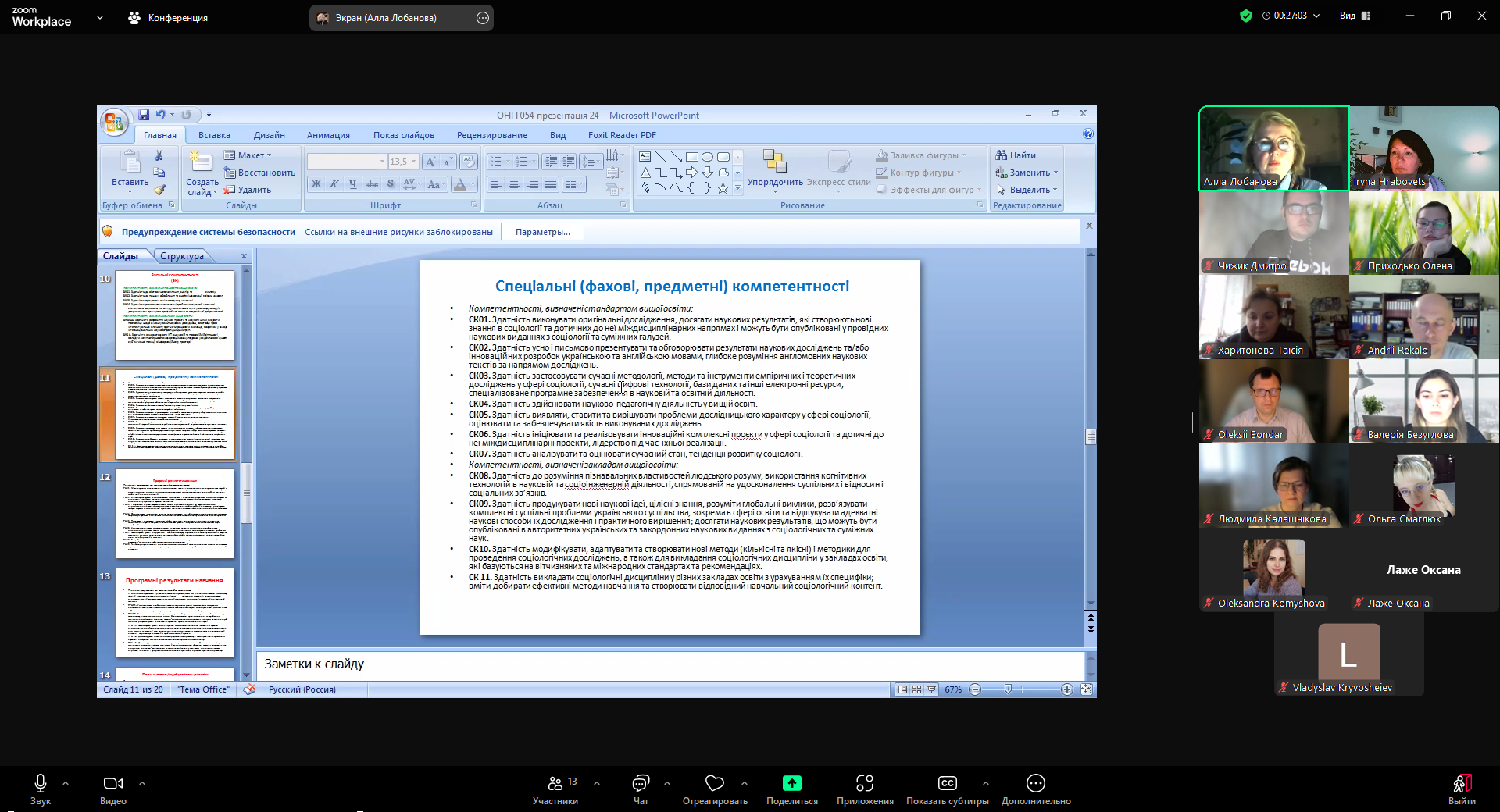This screenshot has height=812, width=1500.
Task: Open the font name combo box
Action: point(348,162)
